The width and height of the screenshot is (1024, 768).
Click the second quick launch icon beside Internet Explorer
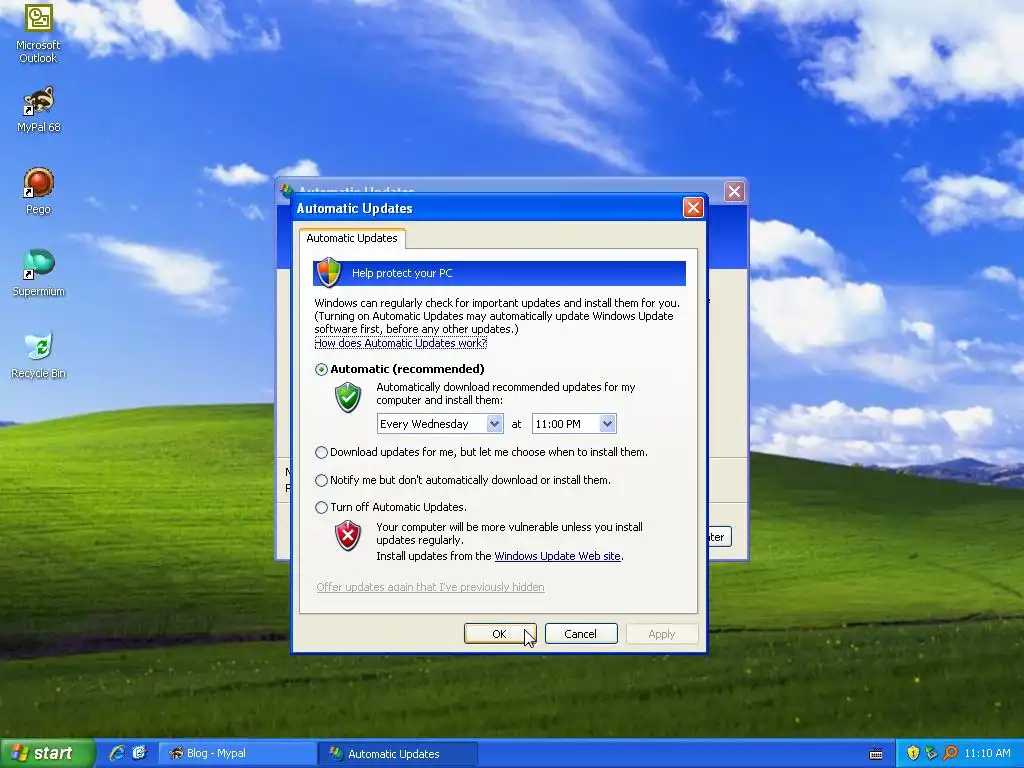point(139,753)
